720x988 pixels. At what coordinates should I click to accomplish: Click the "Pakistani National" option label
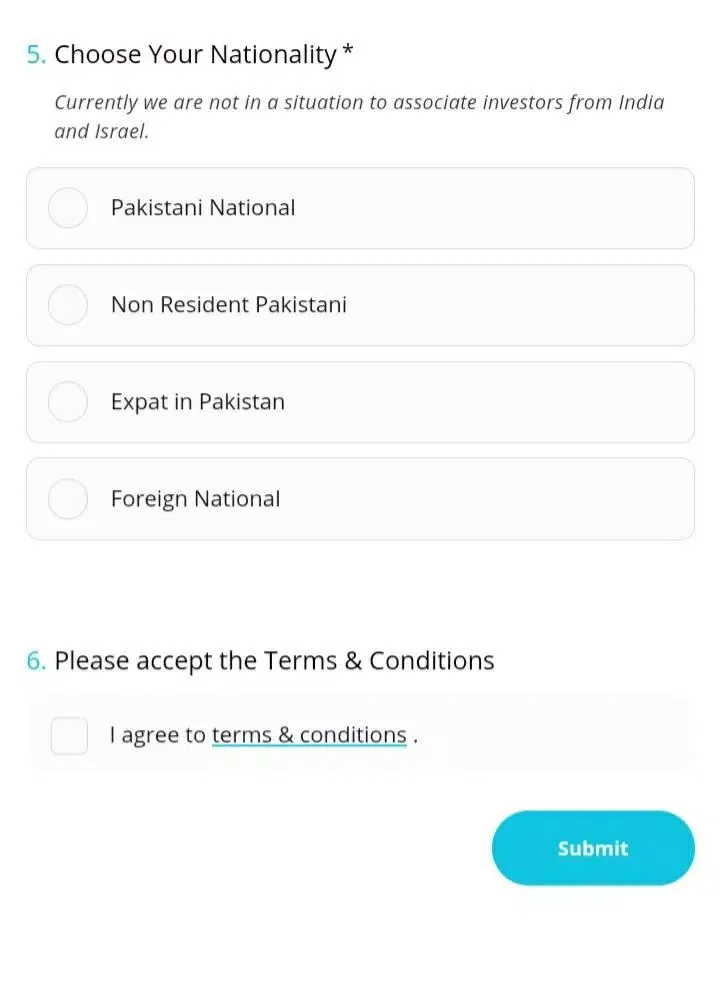[203, 208]
